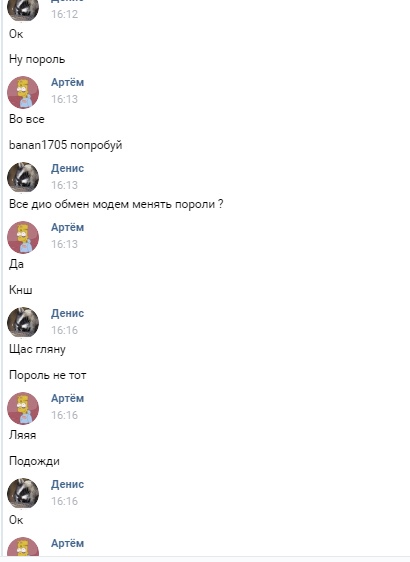Select the 'banan1705 попробуй' message
410x562 pixels.
66,145
